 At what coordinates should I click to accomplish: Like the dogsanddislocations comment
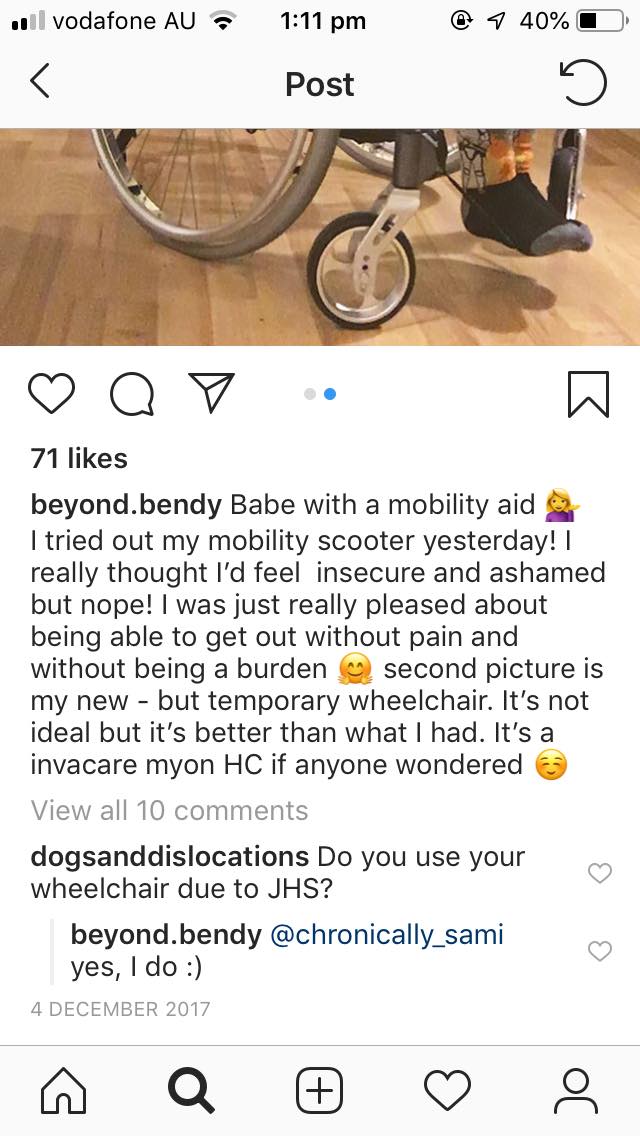point(599,873)
